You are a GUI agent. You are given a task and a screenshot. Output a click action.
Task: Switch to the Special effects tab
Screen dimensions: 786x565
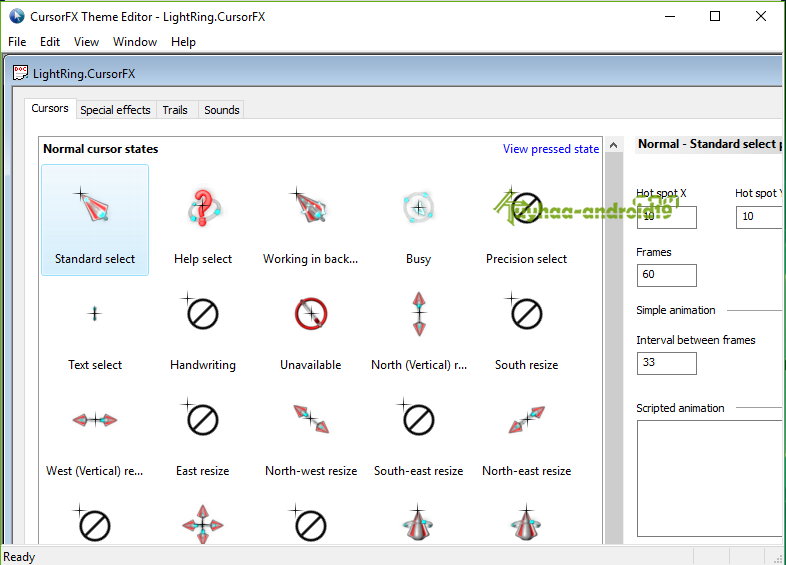pos(115,110)
